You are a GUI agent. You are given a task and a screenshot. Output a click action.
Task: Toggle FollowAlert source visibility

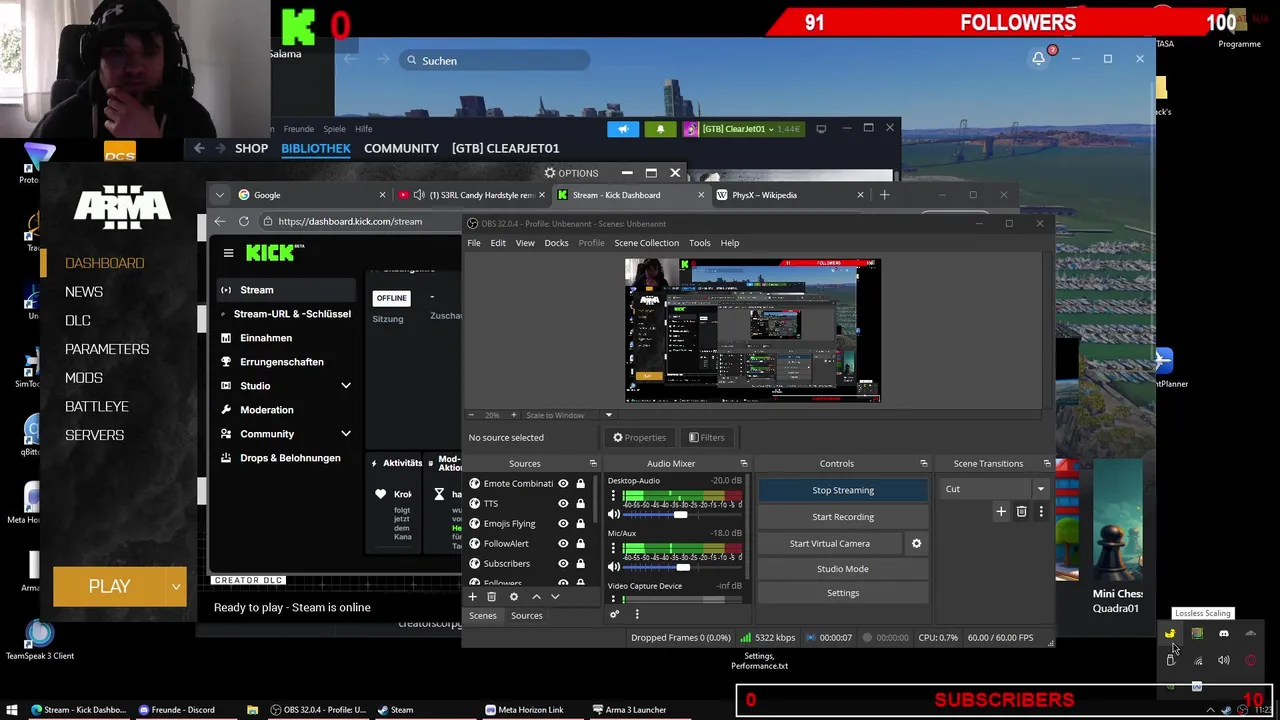563,544
